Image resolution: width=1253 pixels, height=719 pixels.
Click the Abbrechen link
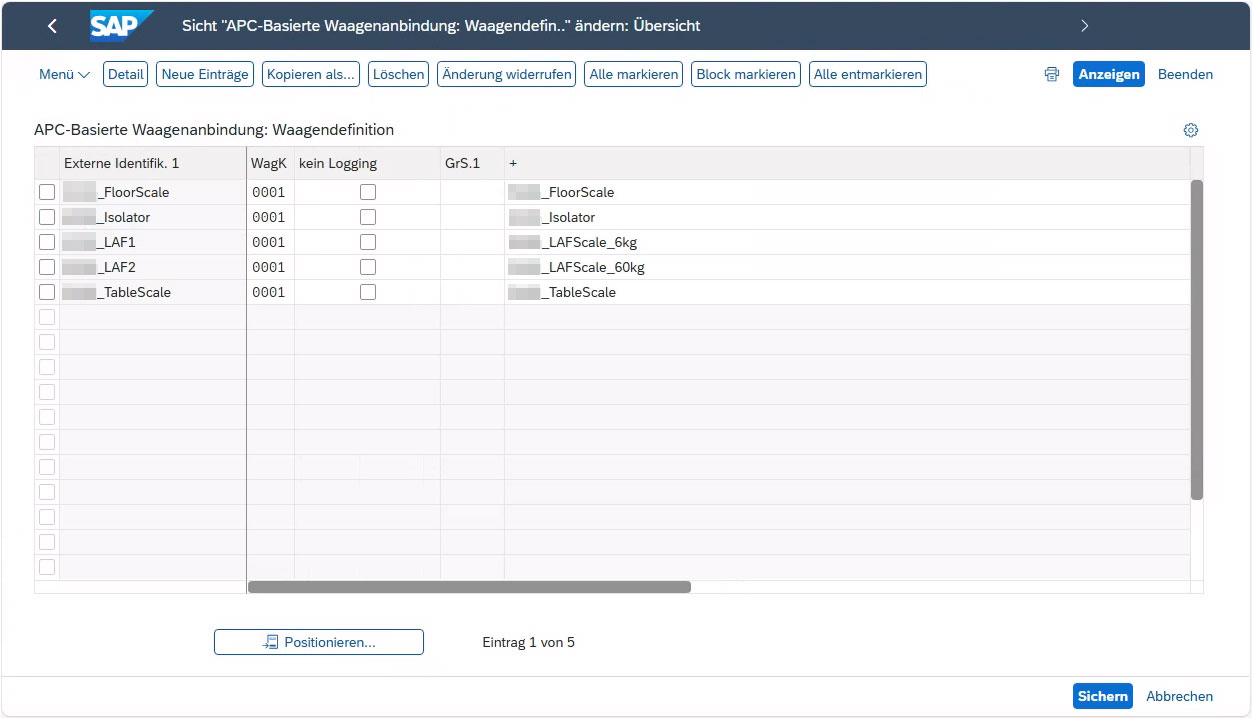pyautogui.click(x=1179, y=696)
